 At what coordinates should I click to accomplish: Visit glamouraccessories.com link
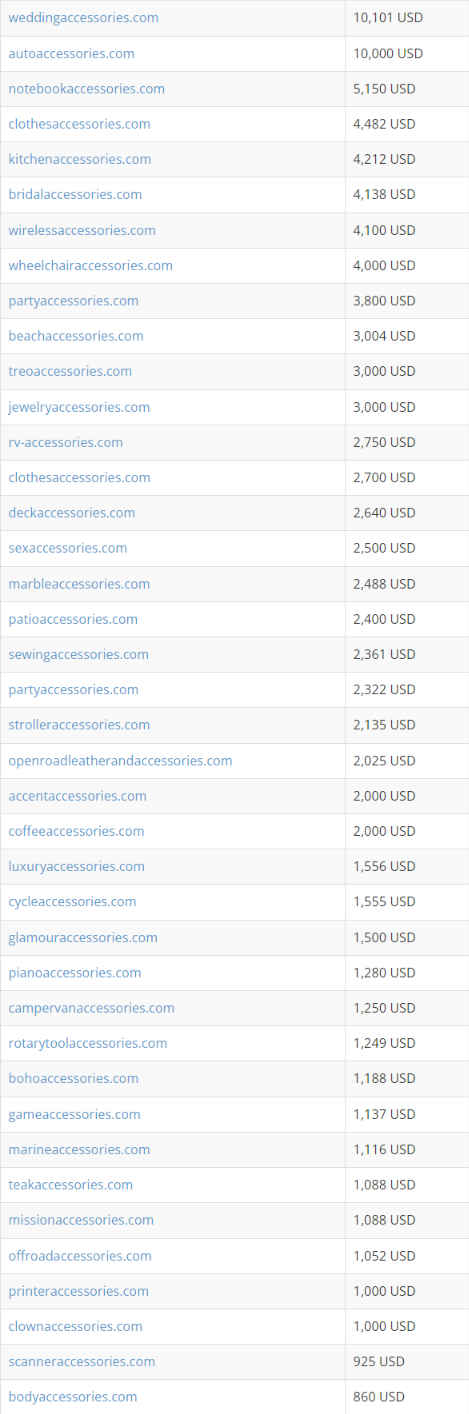pos(83,938)
